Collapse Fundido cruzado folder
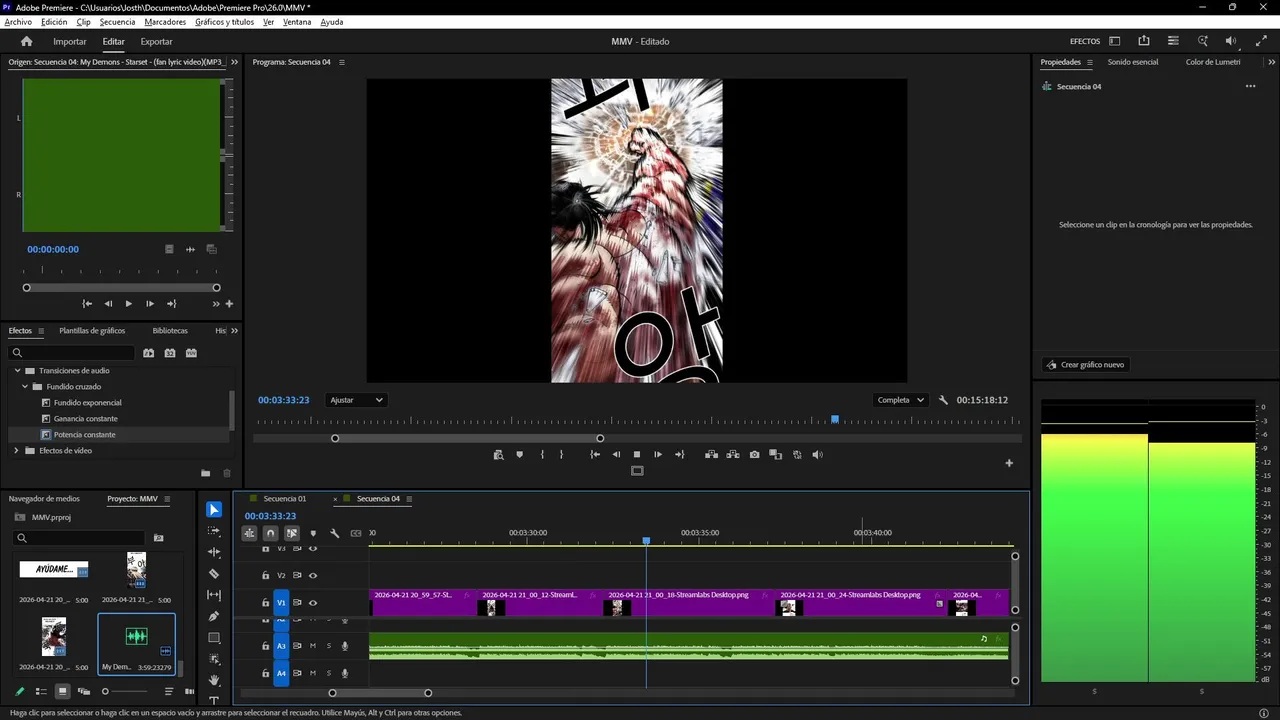 (x=25, y=387)
